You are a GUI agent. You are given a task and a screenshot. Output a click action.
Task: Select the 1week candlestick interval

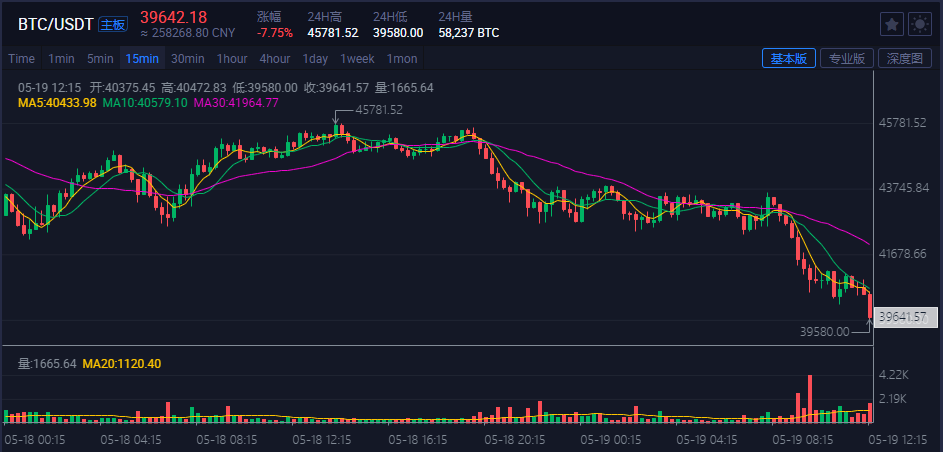coord(357,58)
